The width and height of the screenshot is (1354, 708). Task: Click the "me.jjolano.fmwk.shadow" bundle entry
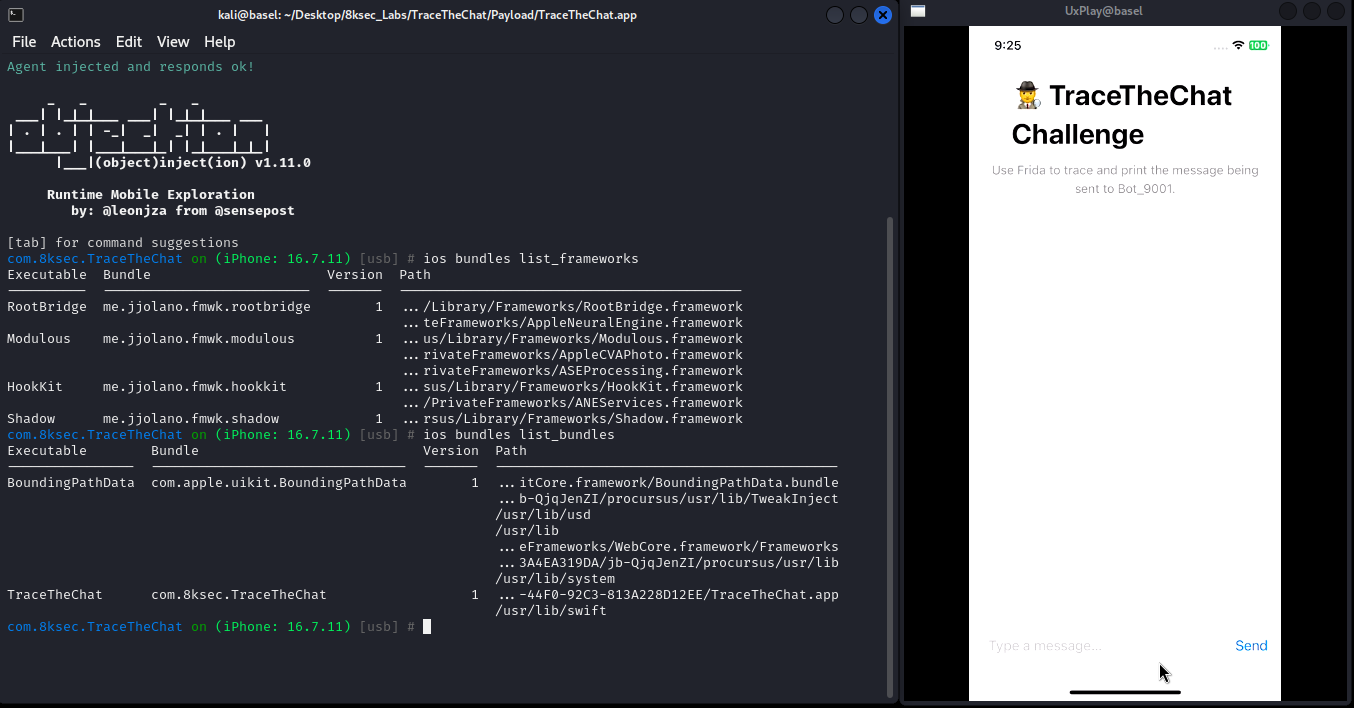[191, 419]
